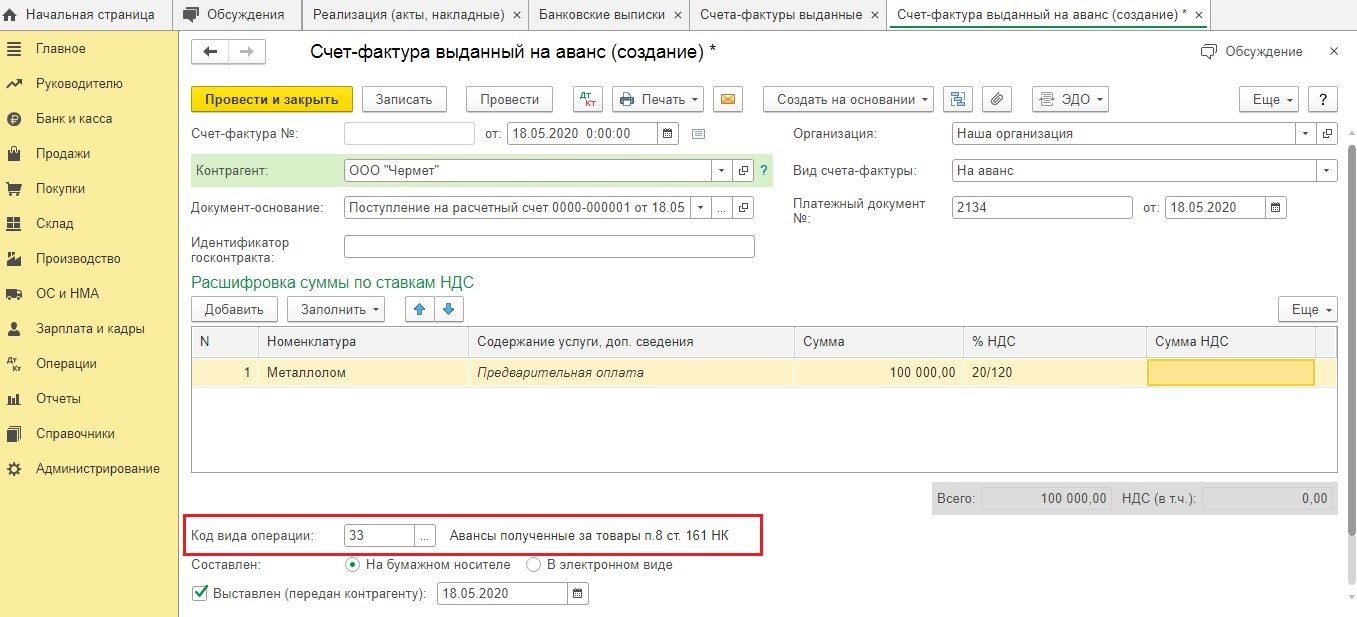Move row up with blue up arrow
1357x617 pixels.
(419, 310)
